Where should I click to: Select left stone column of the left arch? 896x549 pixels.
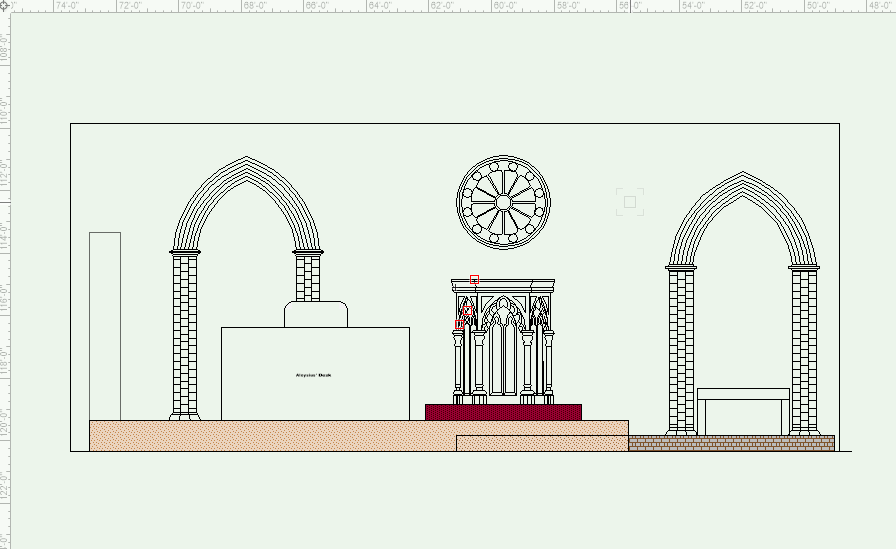click(185, 335)
